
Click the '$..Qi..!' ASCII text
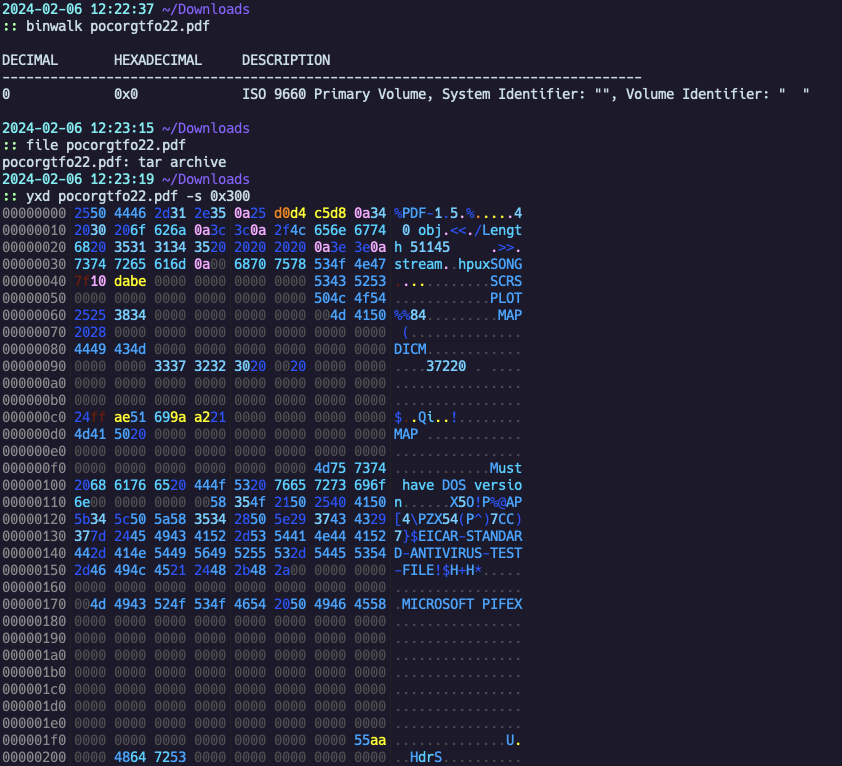pyautogui.click(x=426, y=417)
